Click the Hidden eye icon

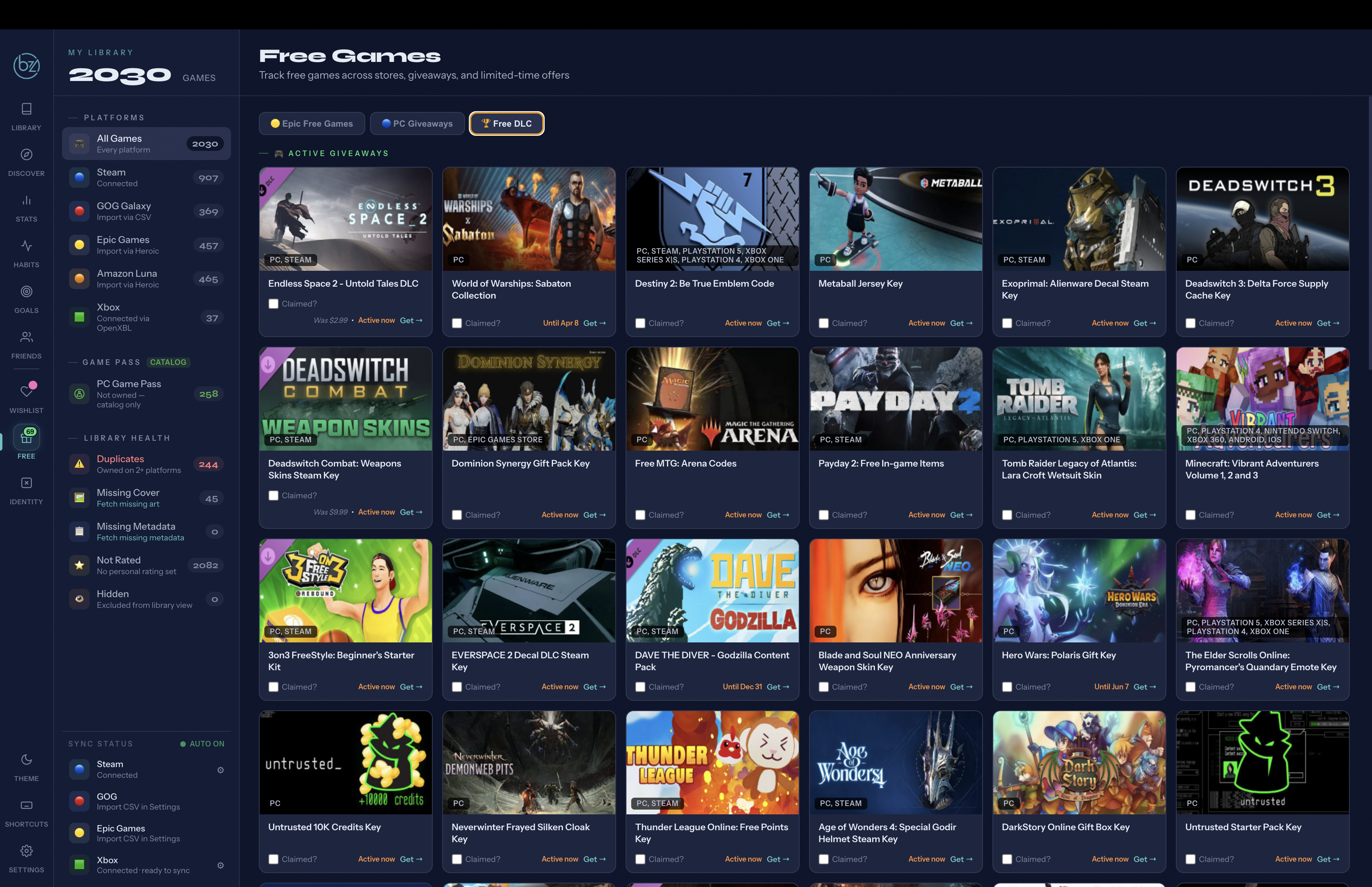[x=79, y=599]
